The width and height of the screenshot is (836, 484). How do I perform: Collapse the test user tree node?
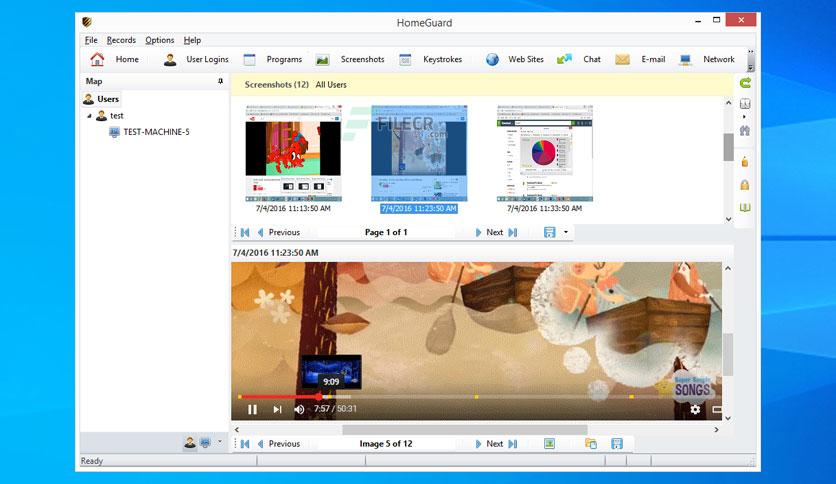click(x=90, y=116)
